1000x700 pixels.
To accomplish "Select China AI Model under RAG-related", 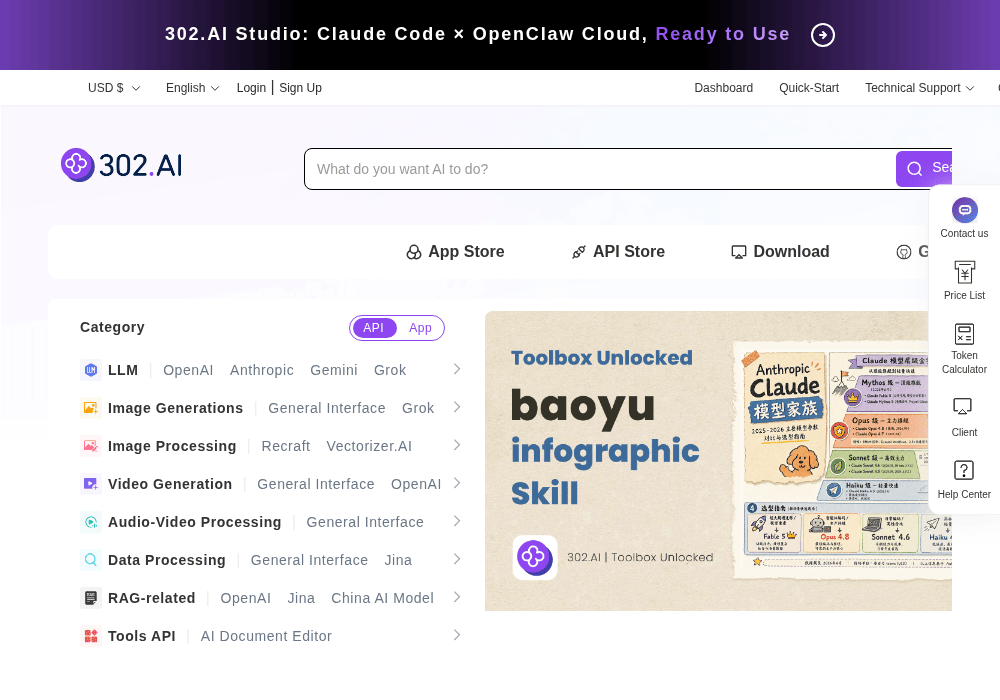I will pos(382,598).
